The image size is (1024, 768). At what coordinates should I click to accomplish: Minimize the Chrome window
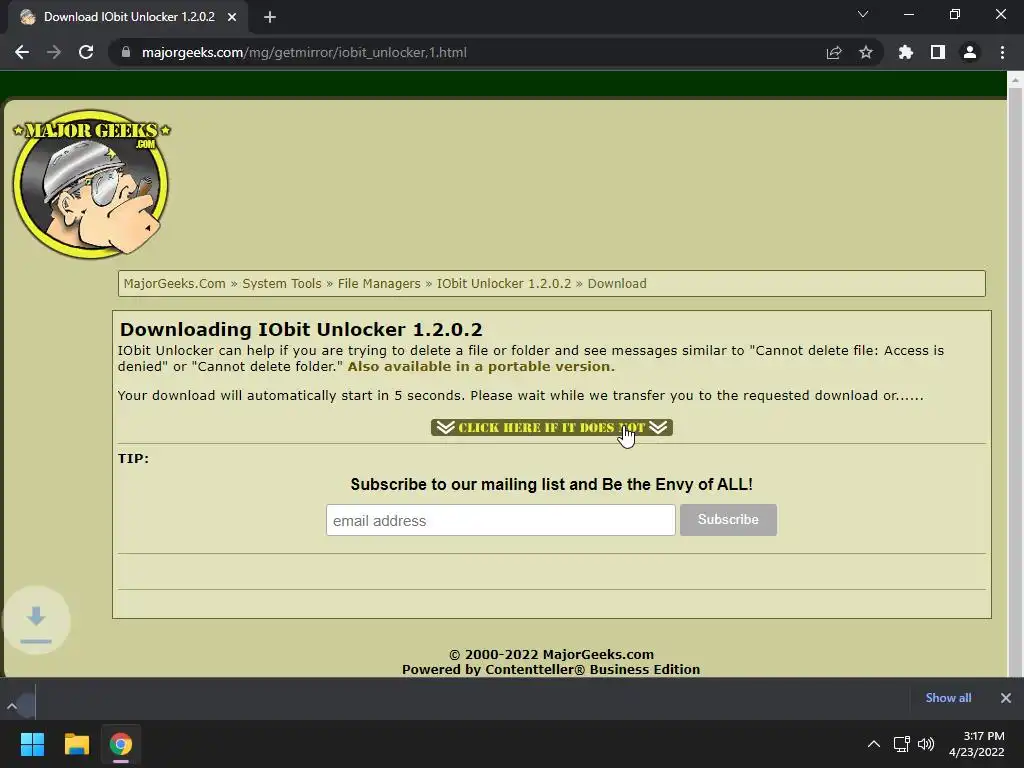click(x=909, y=14)
